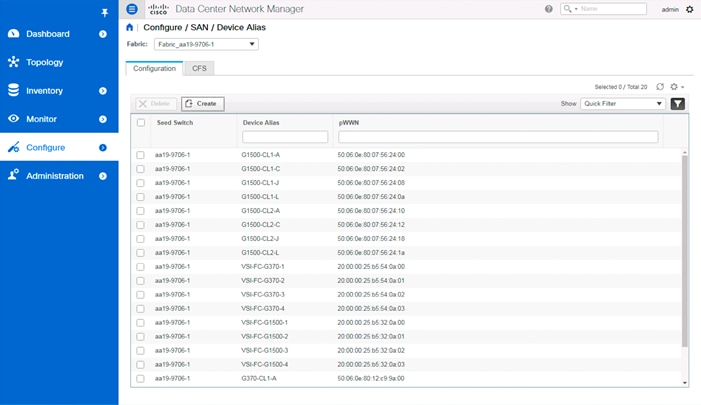This screenshot has width=701, height=405.
Task: Expand Dashboard submenu arrow
Action: coord(103,34)
